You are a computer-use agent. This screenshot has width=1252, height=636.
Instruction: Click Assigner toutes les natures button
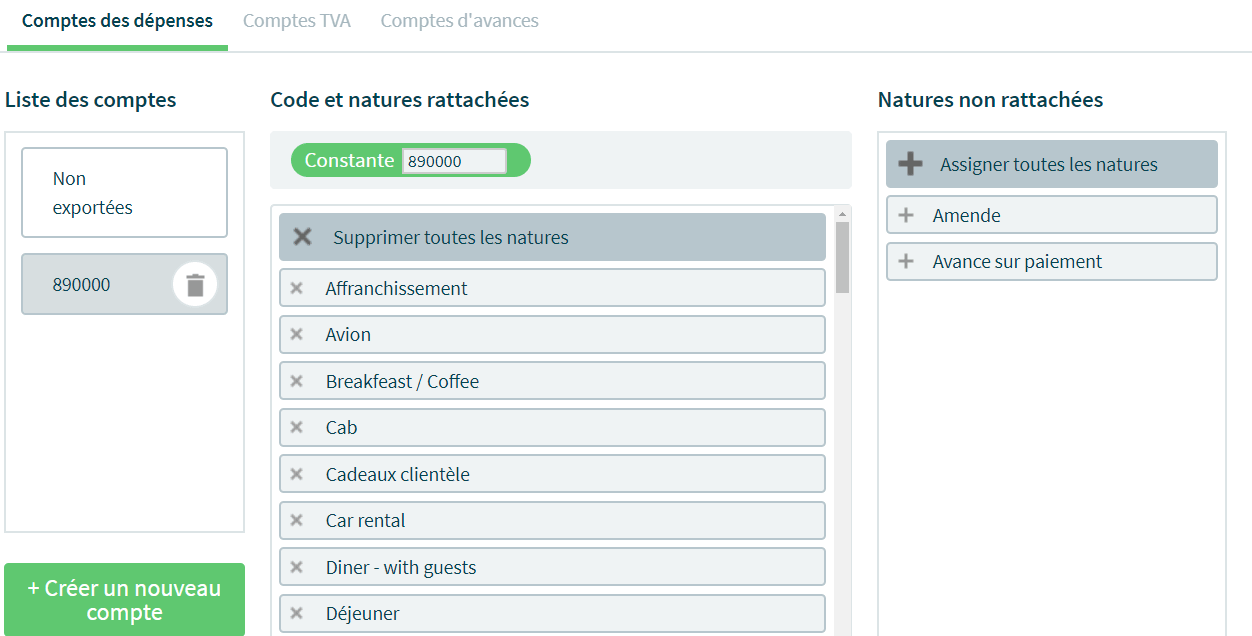(x=1052, y=164)
